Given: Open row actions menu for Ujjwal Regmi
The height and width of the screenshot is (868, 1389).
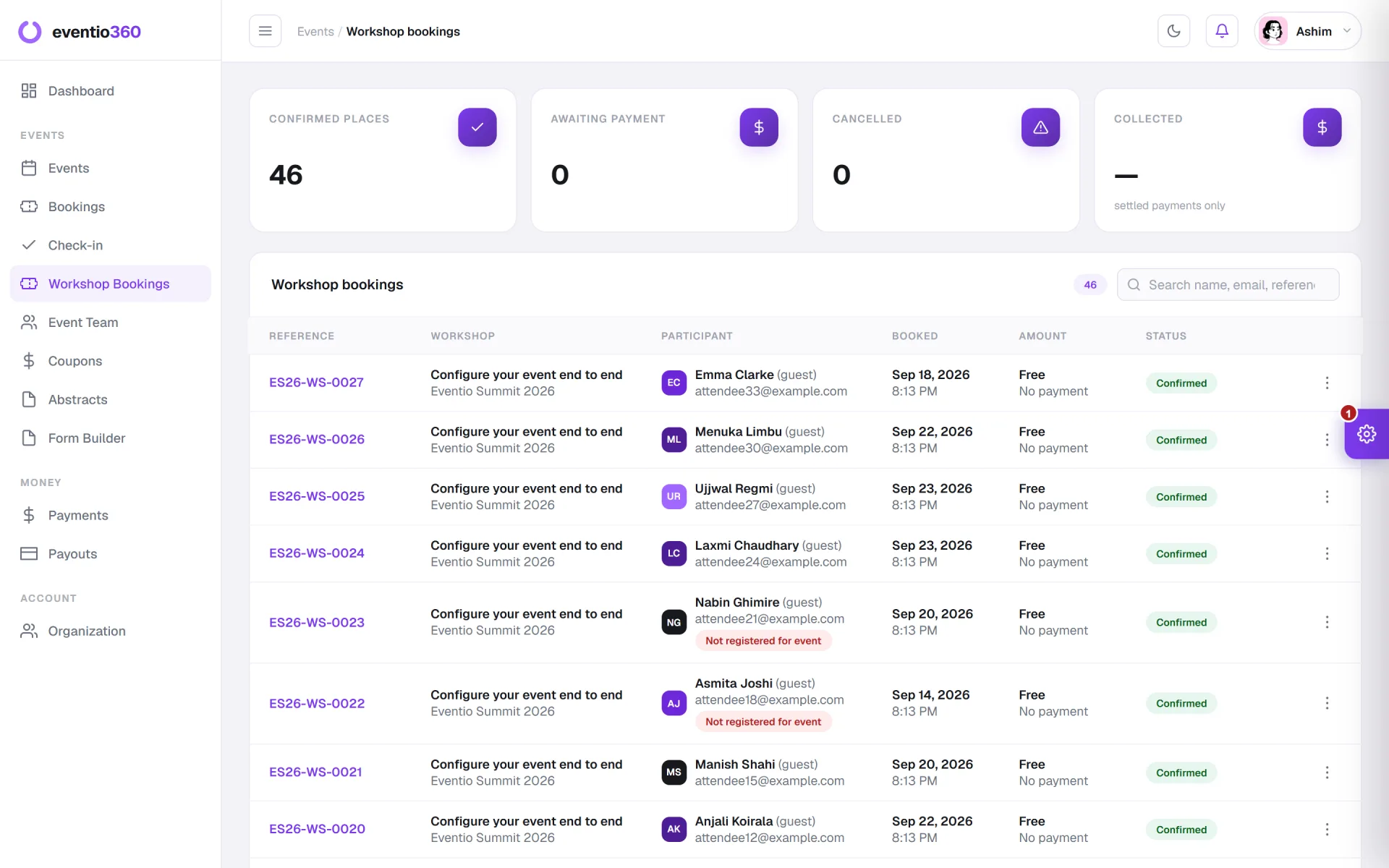Looking at the screenshot, I should [x=1327, y=496].
